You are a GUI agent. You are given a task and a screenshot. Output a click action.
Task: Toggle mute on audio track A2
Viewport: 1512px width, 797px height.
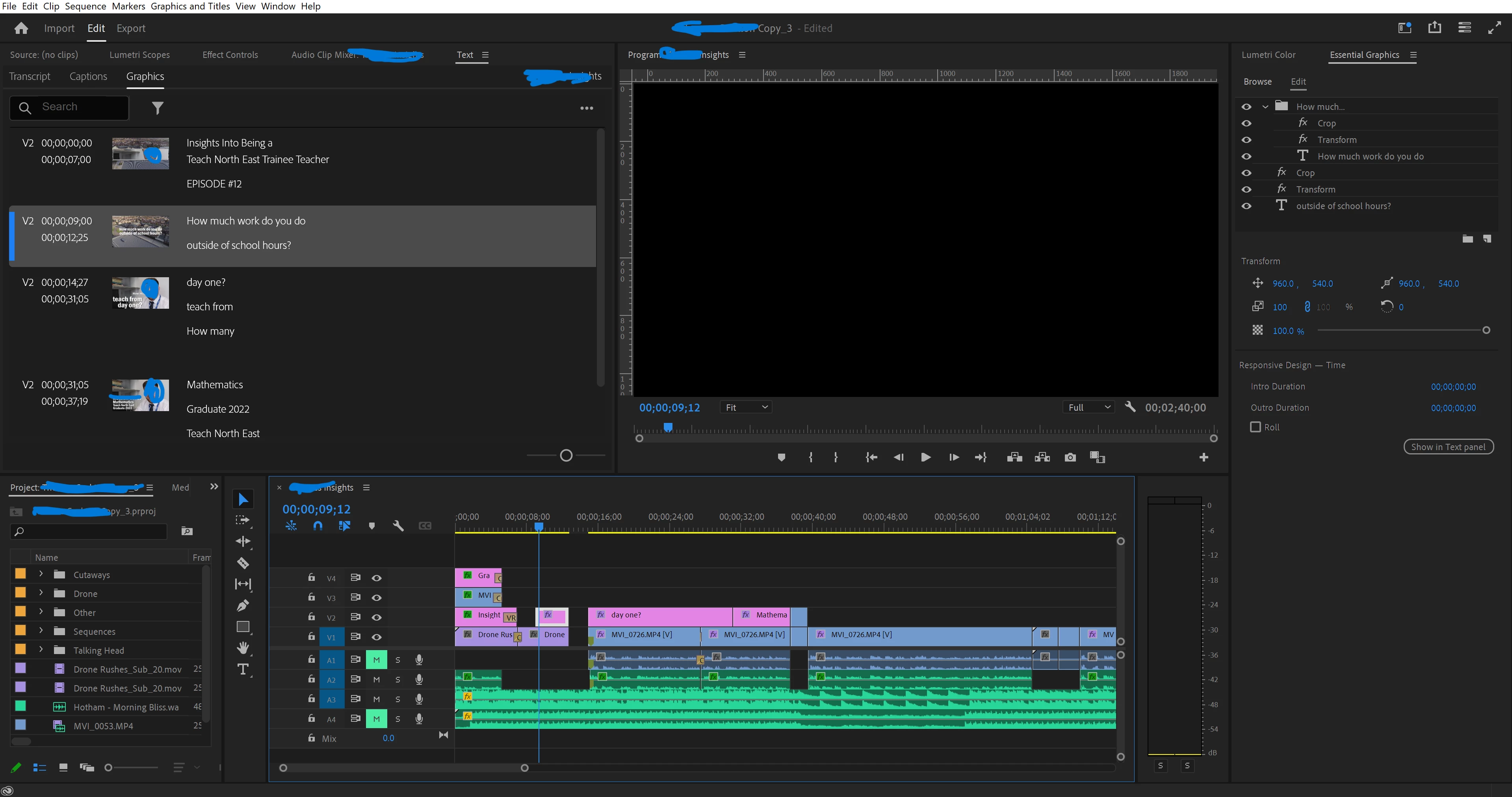376,680
